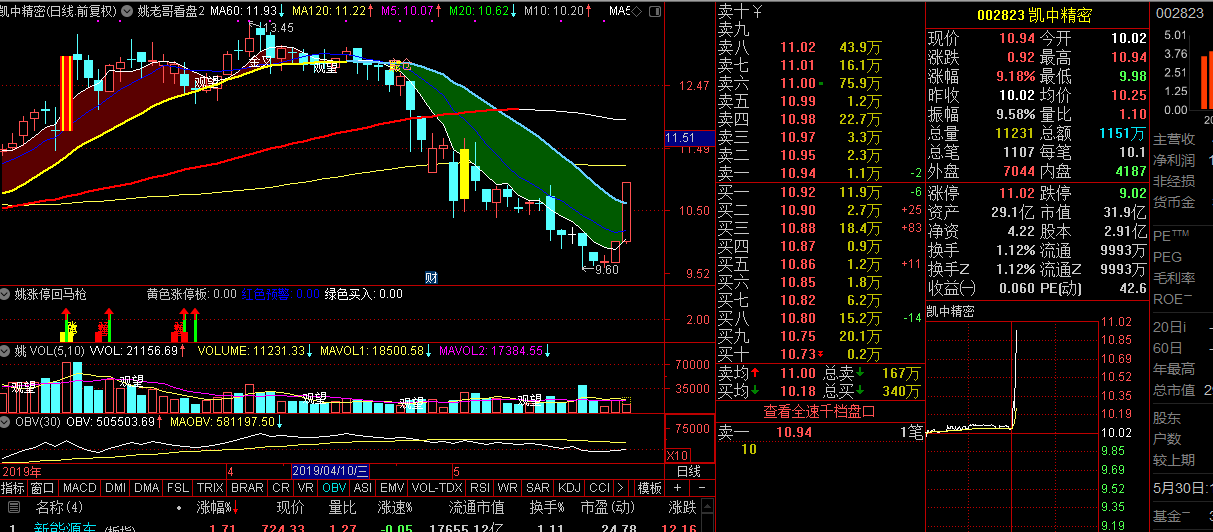Click the stock title 002823 凯中精密

[1035, 15]
